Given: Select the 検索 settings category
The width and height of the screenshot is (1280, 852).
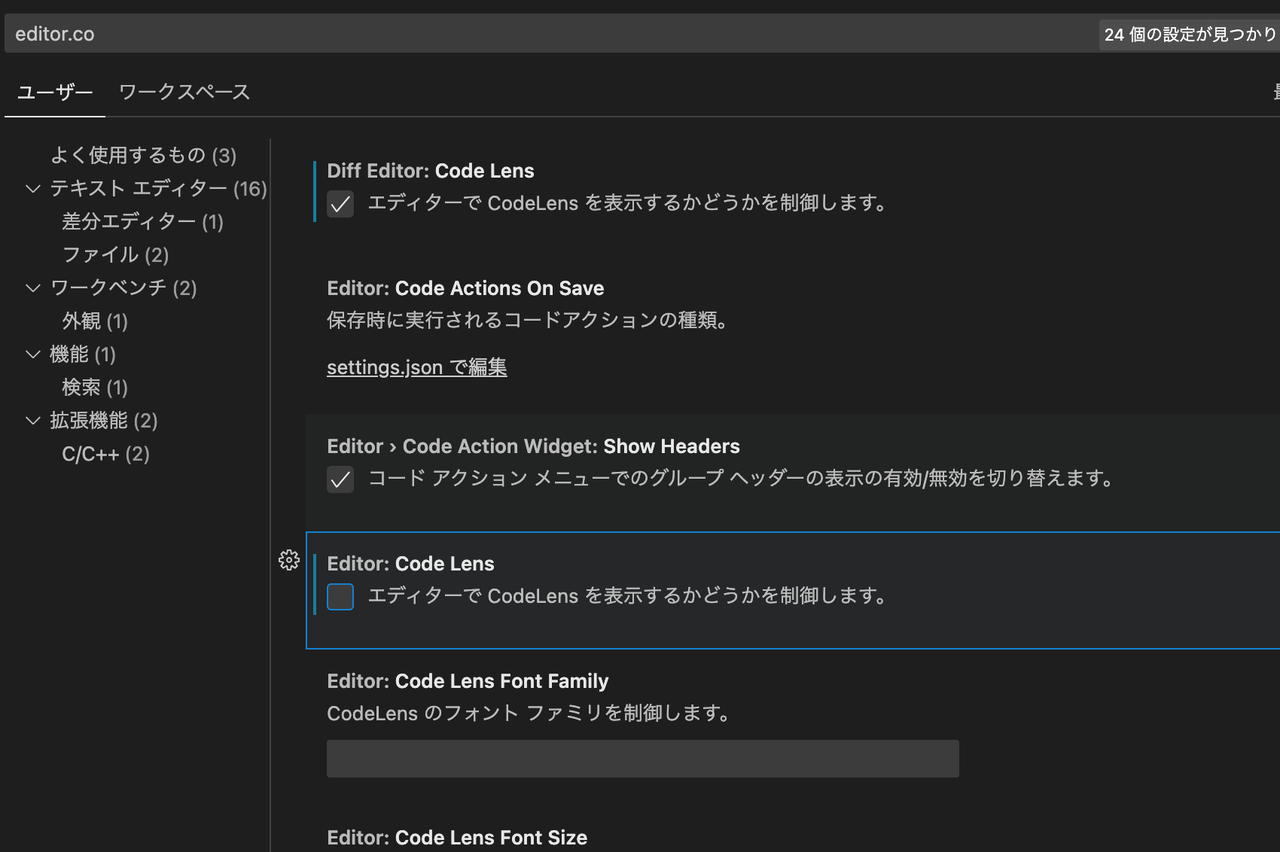Looking at the screenshot, I should (x=94, y=387).
